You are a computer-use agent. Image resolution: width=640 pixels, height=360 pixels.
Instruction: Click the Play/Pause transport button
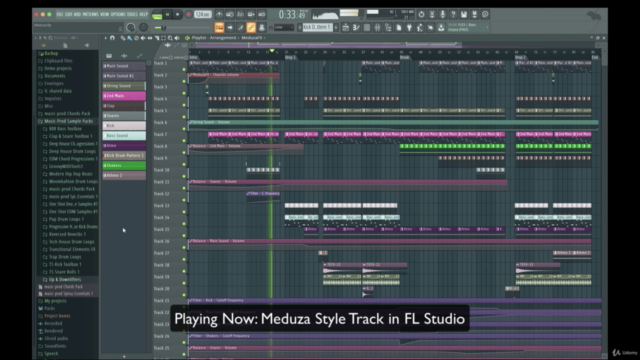coord(167,14)
